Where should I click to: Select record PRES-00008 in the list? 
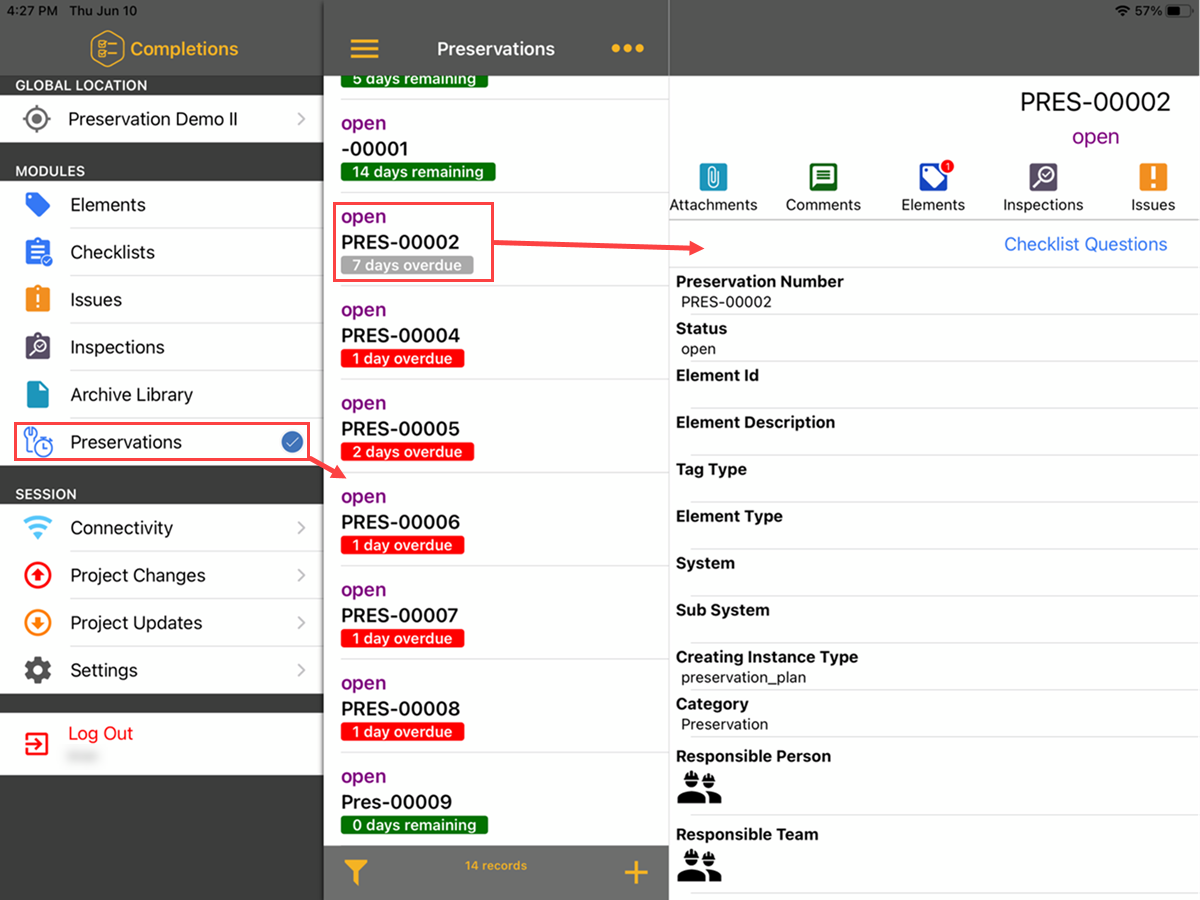click(496, 706)
